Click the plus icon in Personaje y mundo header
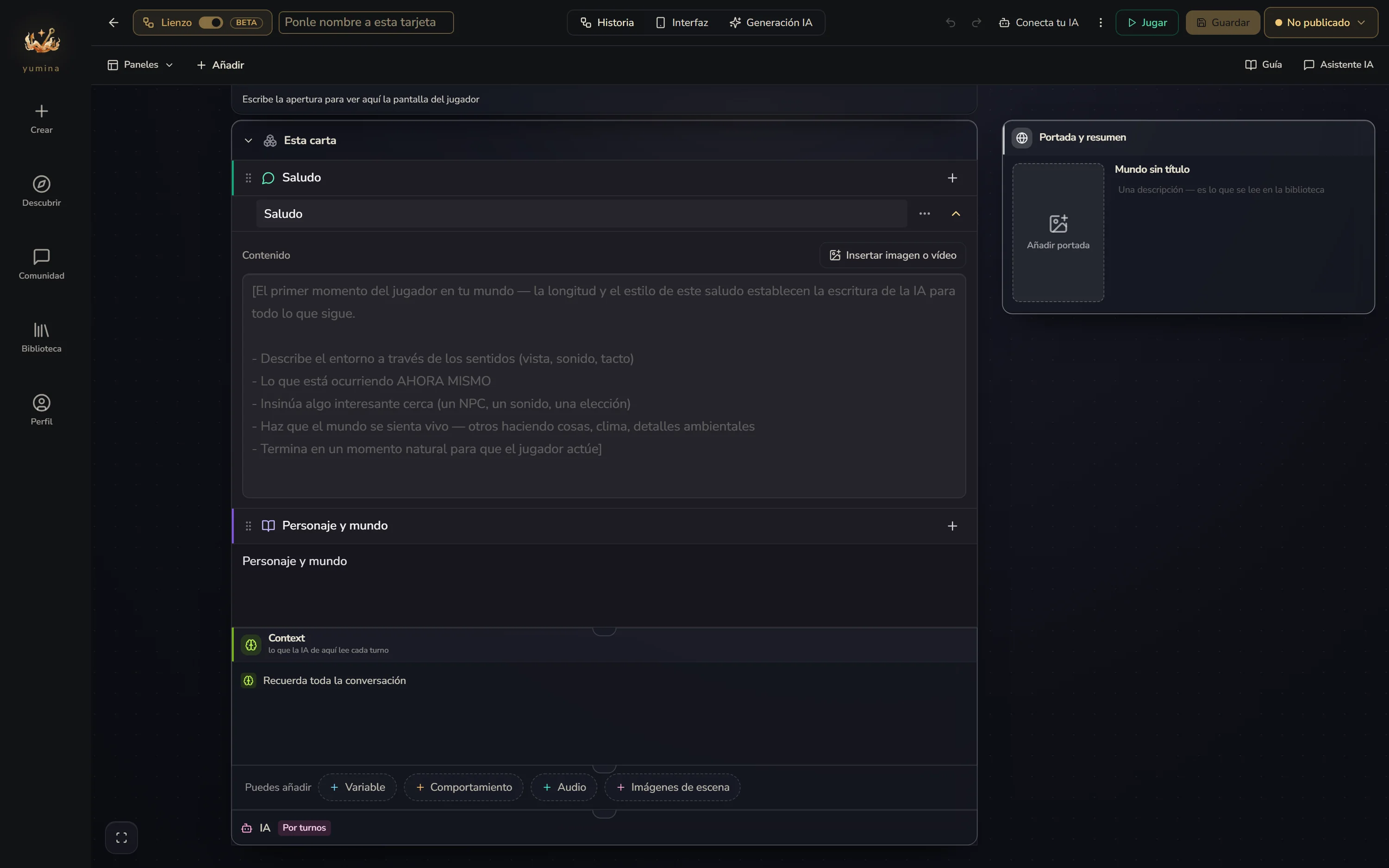The height and width of the screenshot is (868, 1389). pos(952,526)
